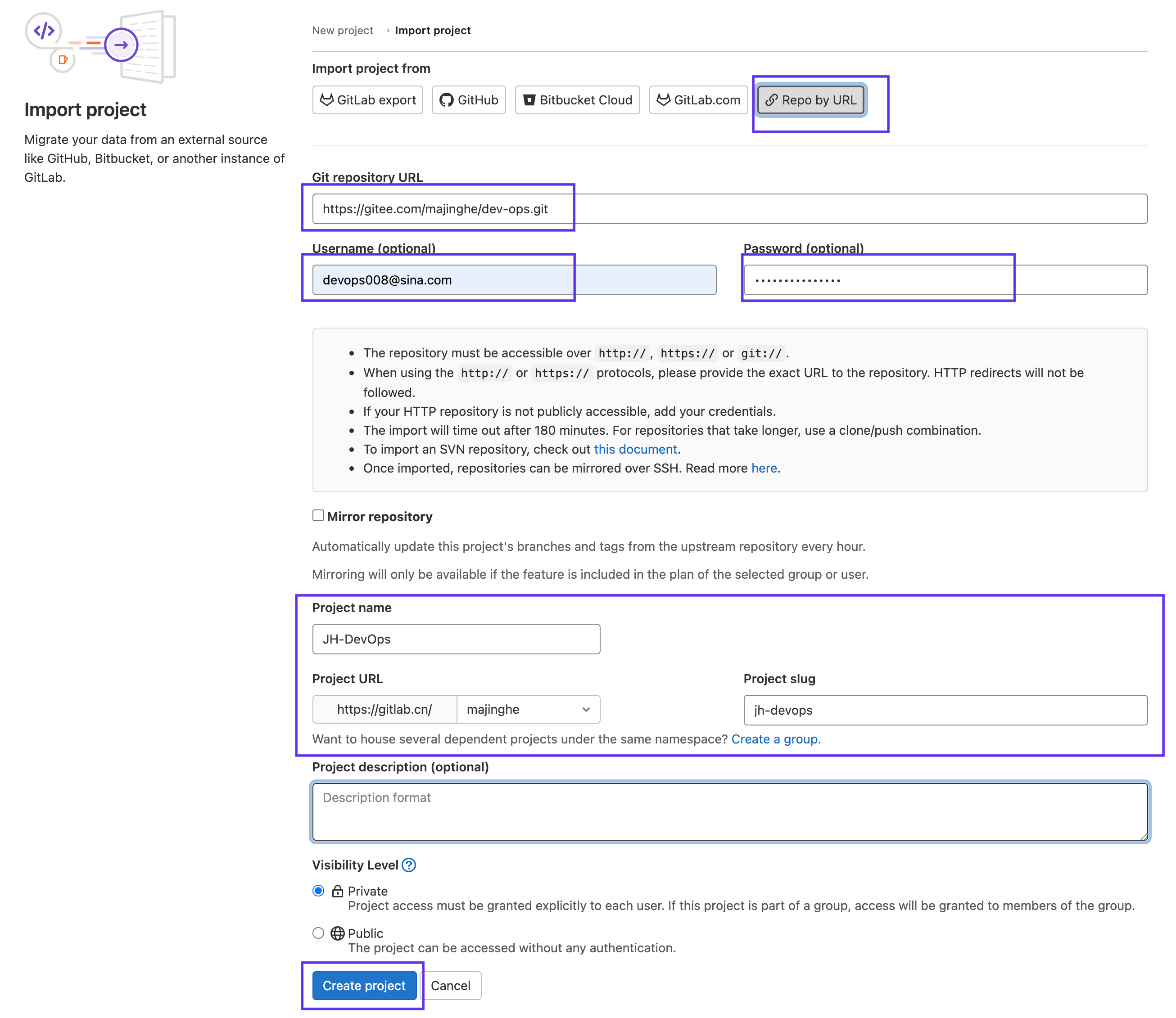
Task: Click the Create project button
Action: pyautogui.click(x=364, y=986)
